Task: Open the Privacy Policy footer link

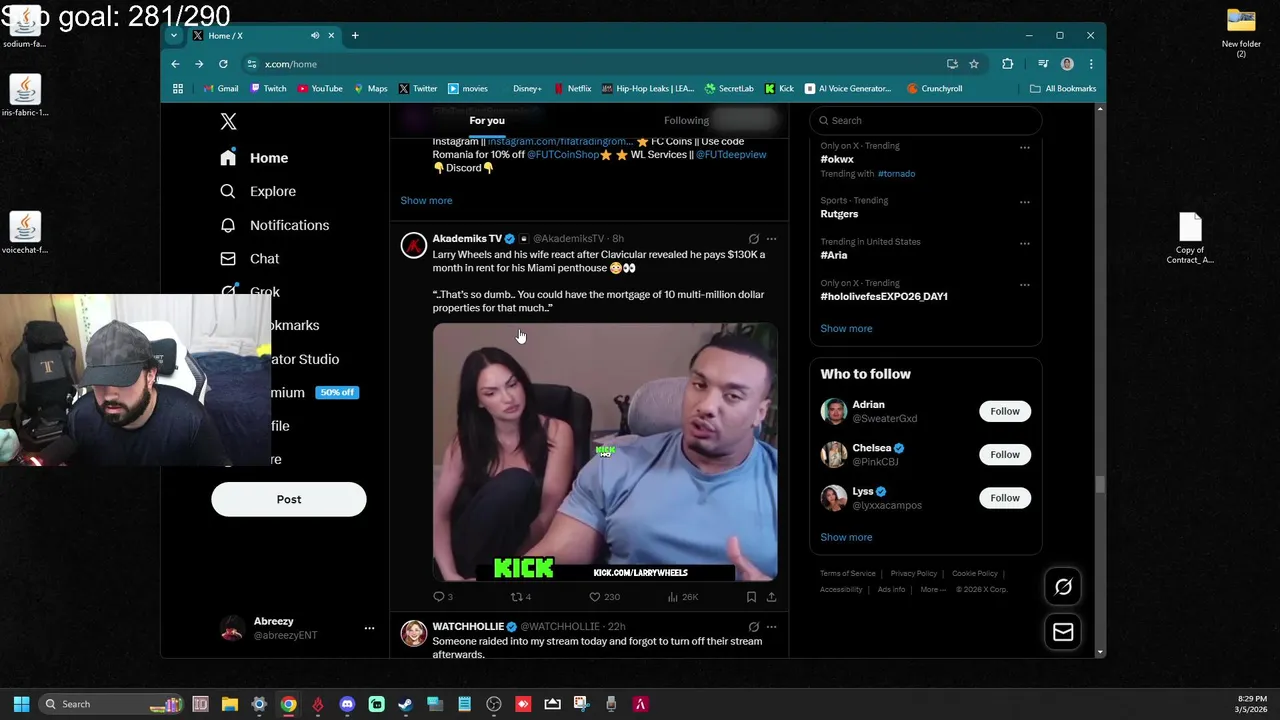Action: coord(914,574)
